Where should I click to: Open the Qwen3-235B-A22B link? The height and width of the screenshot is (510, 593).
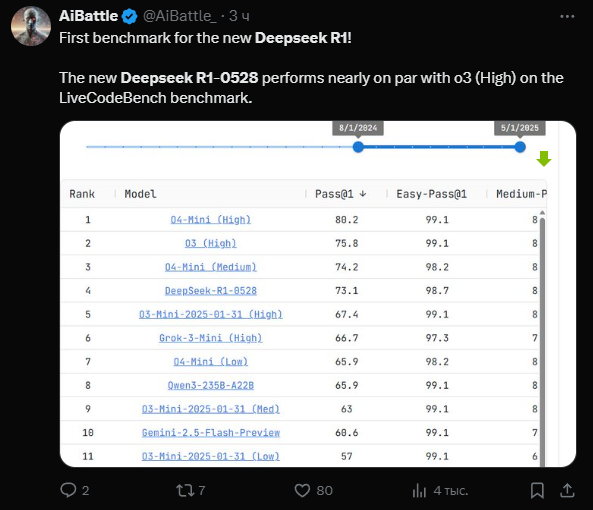[x=211, y=385]
